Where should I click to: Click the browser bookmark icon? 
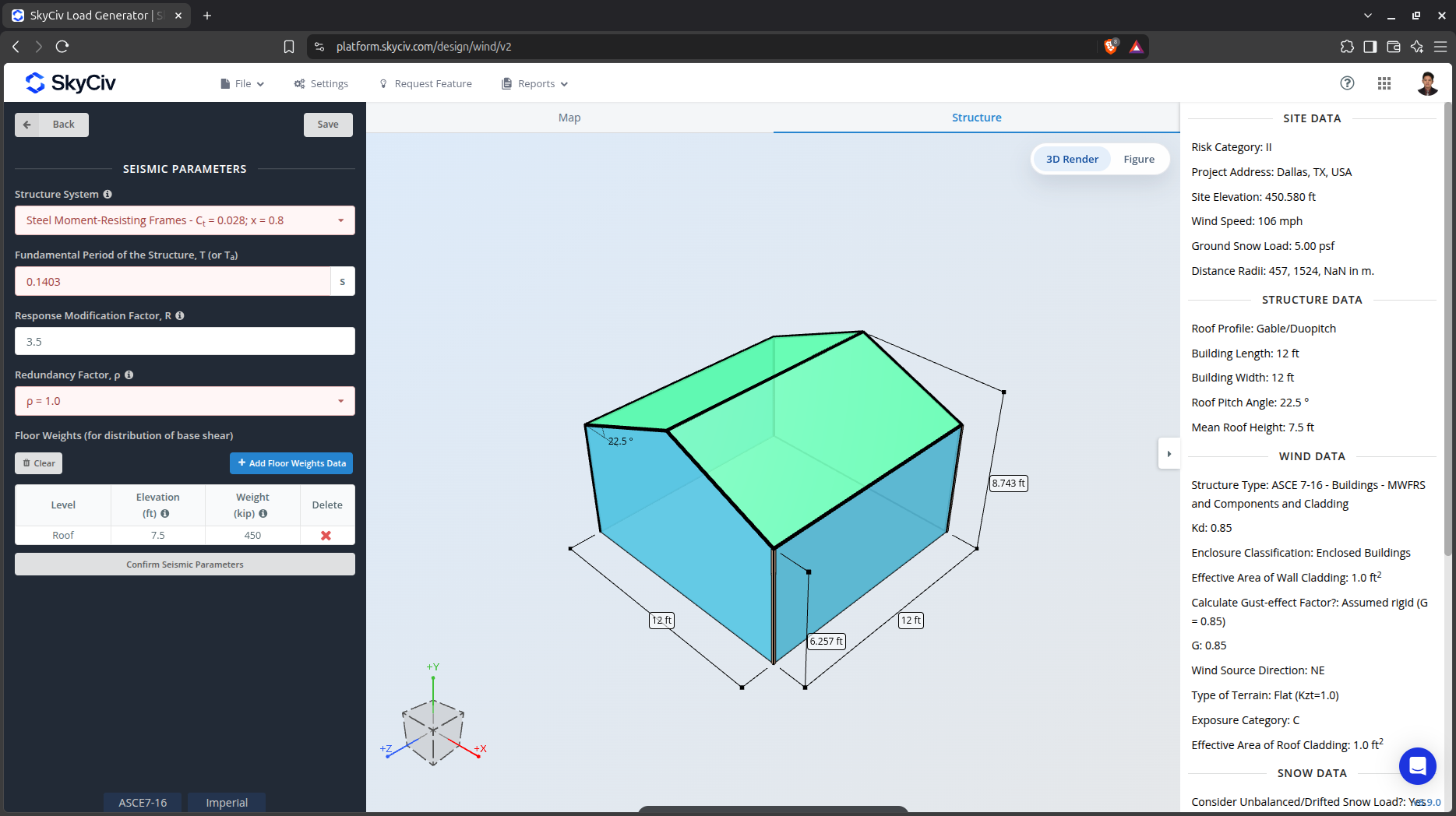(x=289, y=47)
